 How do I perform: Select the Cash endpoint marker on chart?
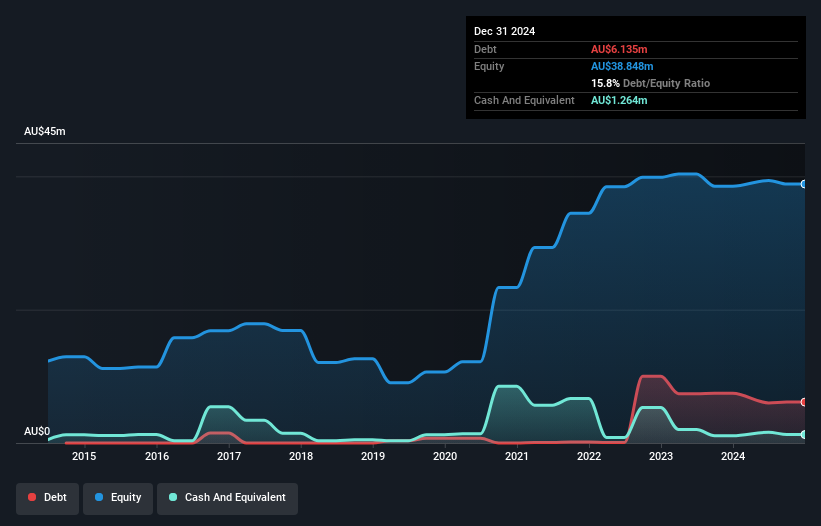point(803,435)
